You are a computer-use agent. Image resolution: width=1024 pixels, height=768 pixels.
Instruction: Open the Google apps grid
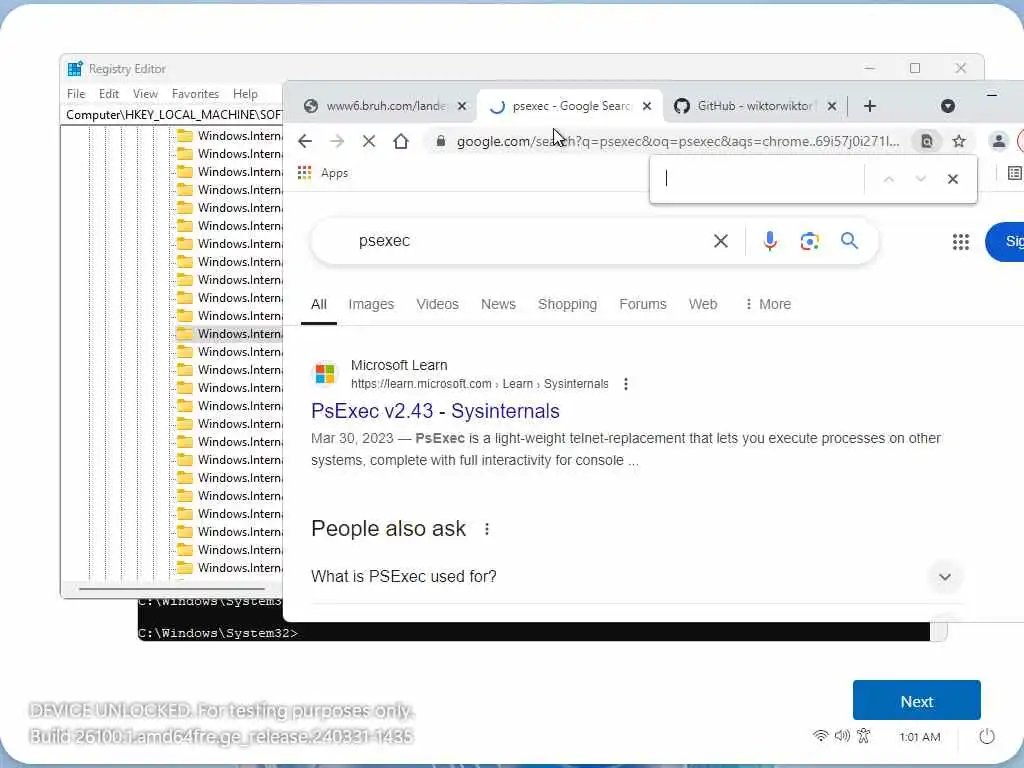[x=961, y=242]
